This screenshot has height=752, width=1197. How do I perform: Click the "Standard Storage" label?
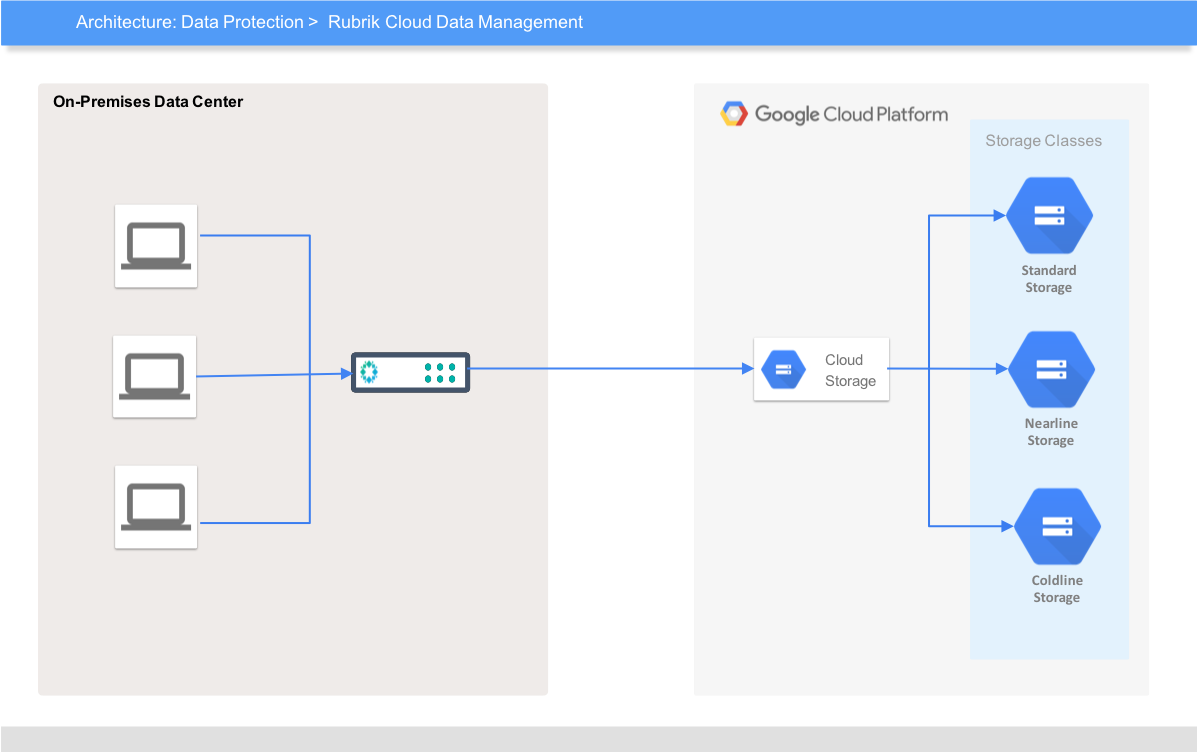[1049, 279]
